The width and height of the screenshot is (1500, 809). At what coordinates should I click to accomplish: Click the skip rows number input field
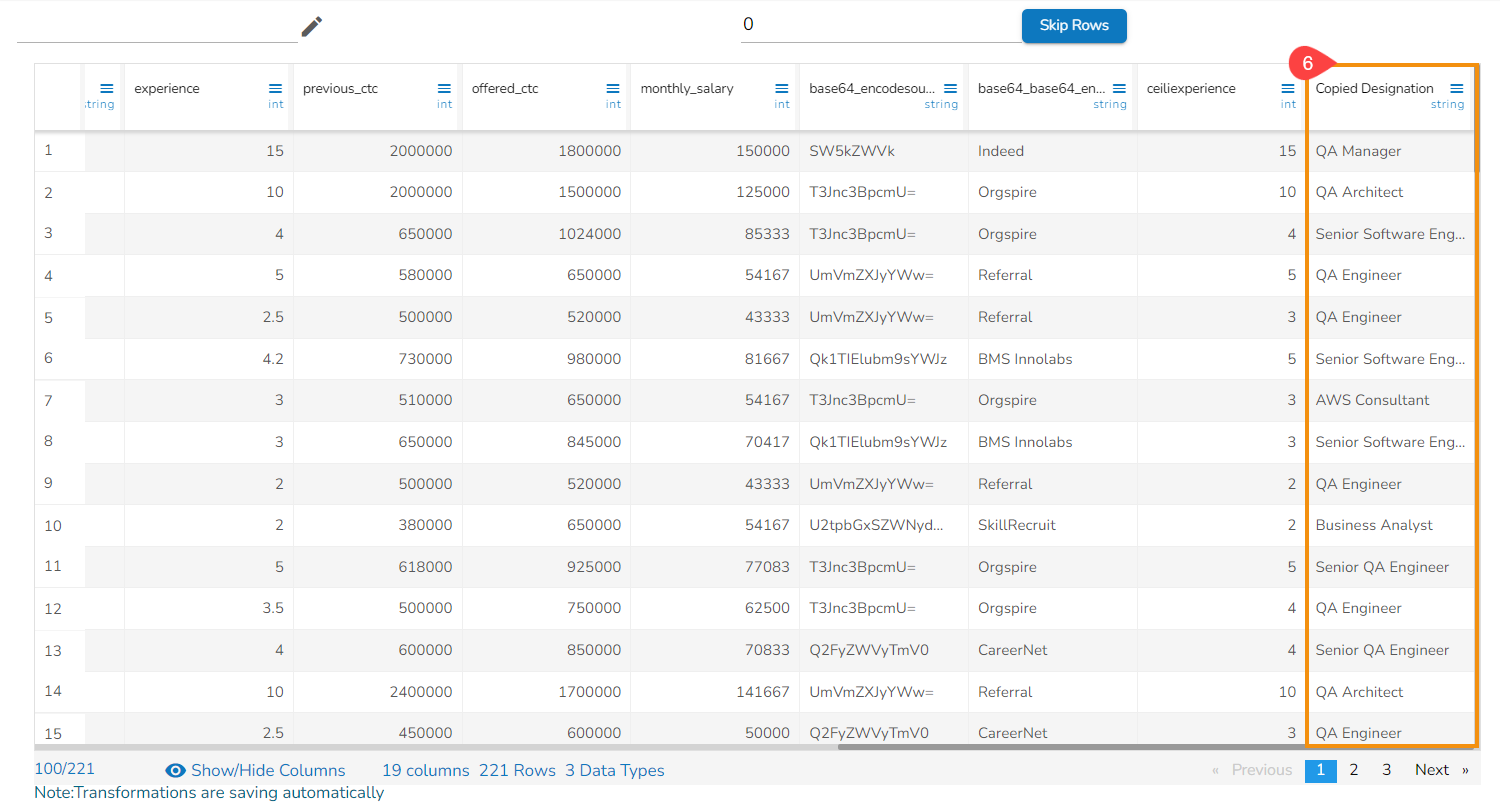(x=880, y=25)
